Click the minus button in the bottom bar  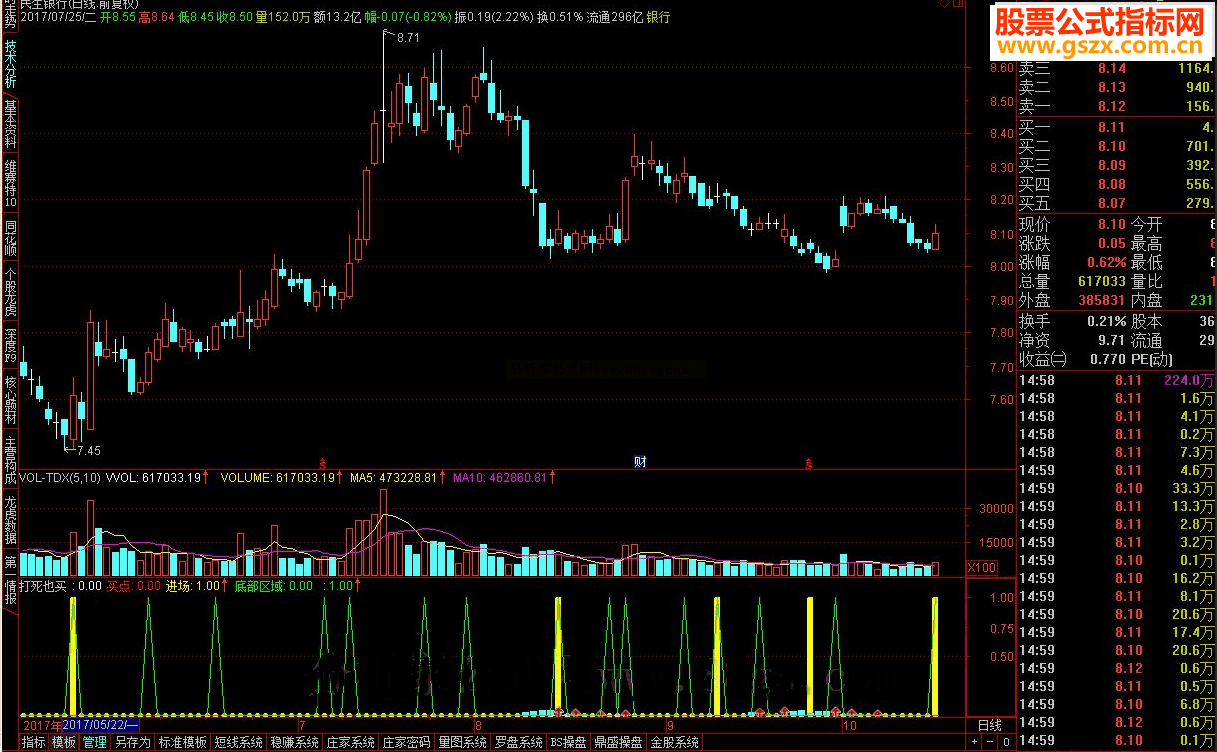point(991,743)
